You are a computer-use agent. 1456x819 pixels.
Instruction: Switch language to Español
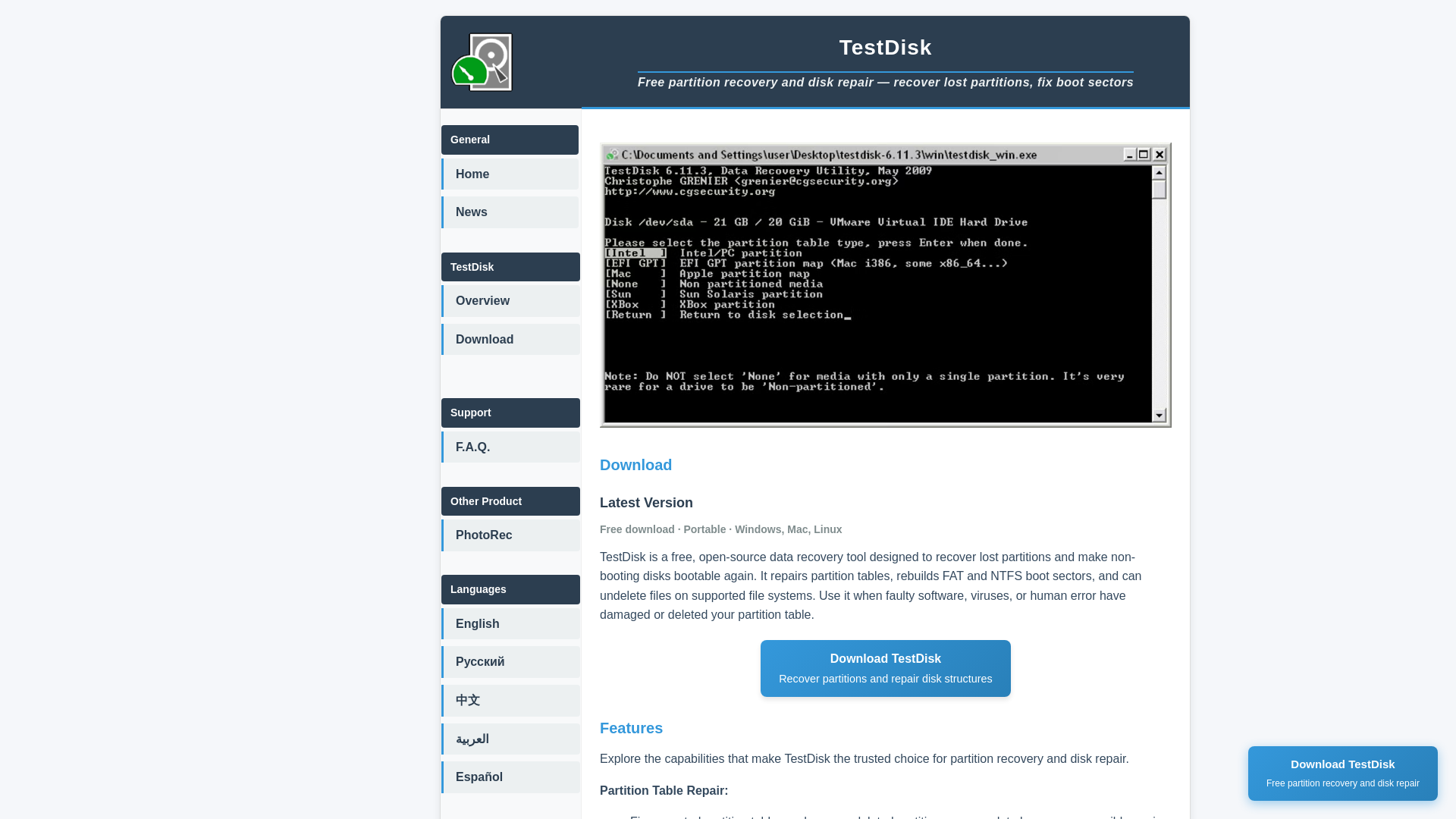pos(510,777)
